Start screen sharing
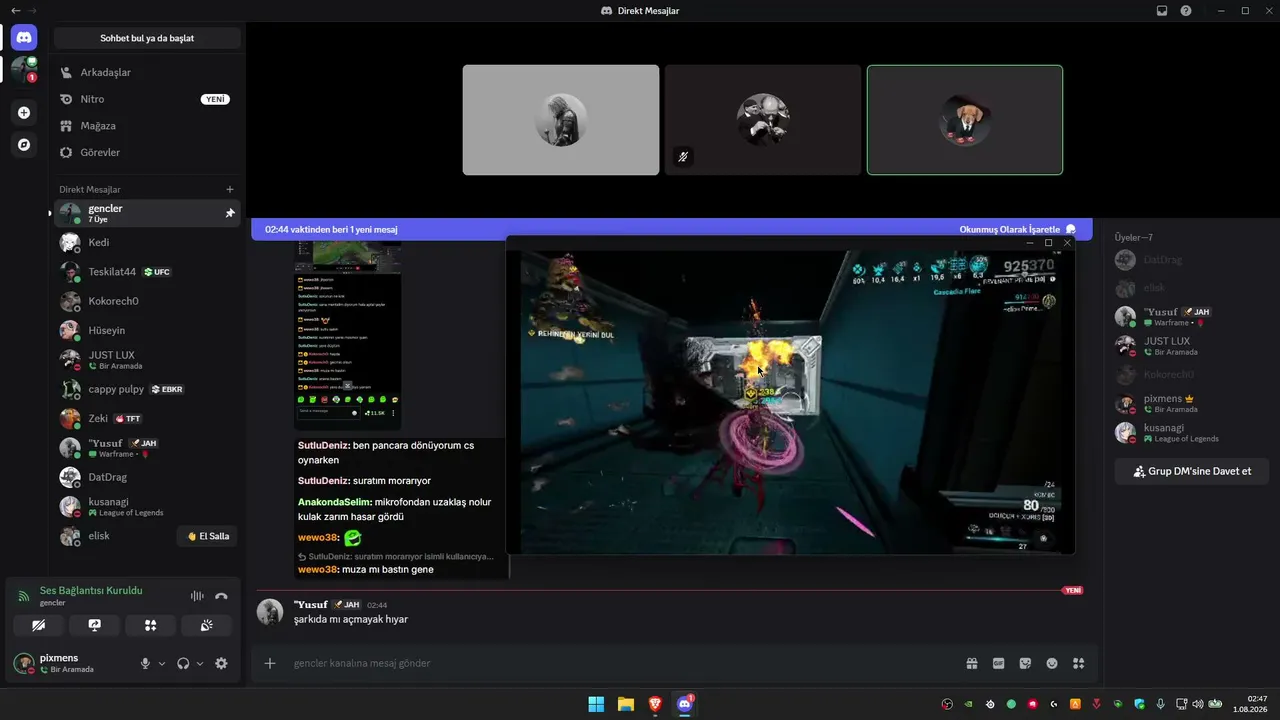Screen dimensions: 1280x720 (95, 625)
